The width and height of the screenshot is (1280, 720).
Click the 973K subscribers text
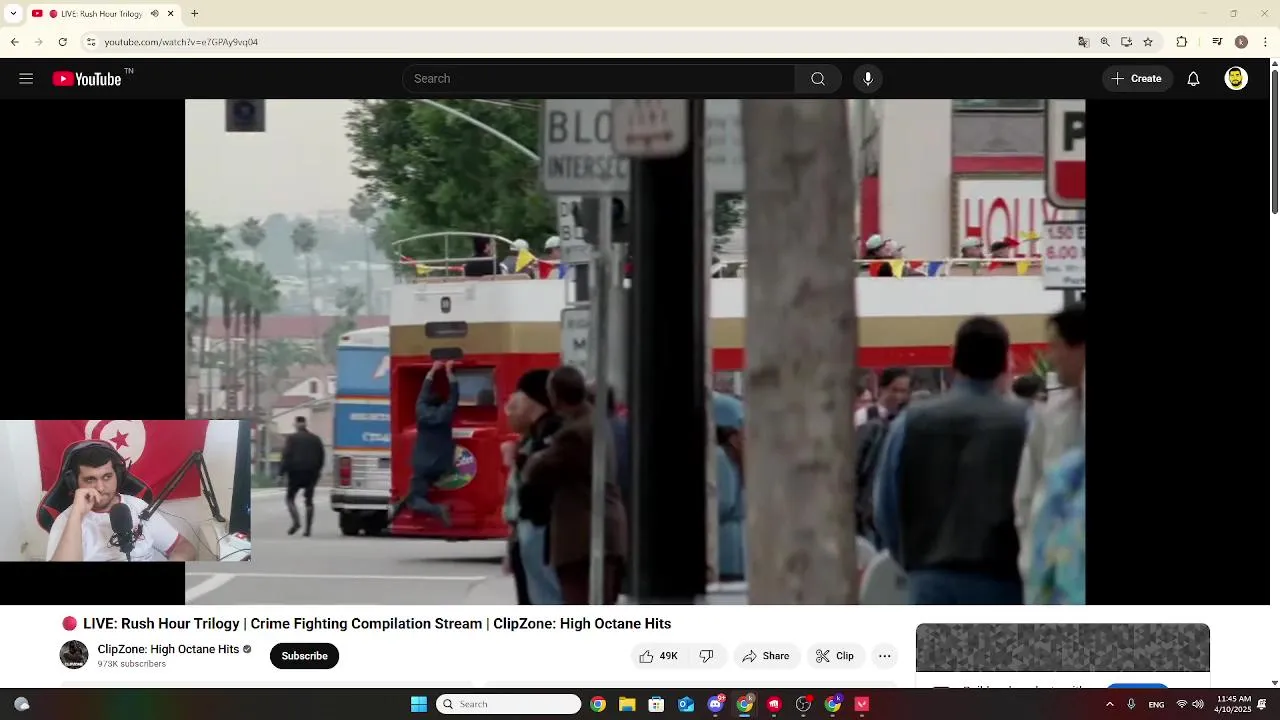click(x=132, y=664)
